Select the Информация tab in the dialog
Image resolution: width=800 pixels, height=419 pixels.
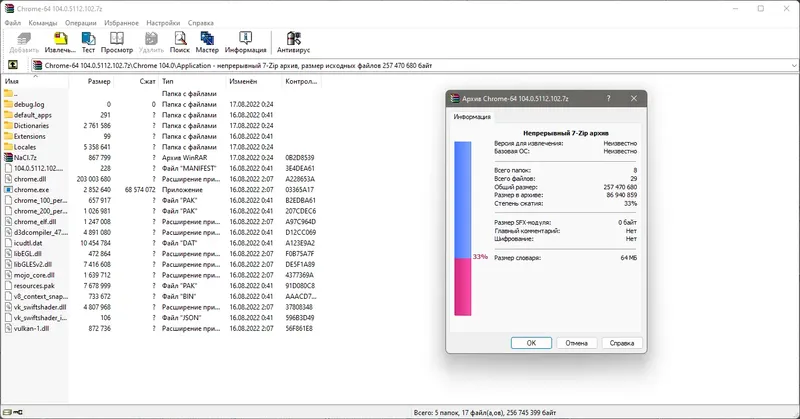pyautogui.click(x=472, y=117)
